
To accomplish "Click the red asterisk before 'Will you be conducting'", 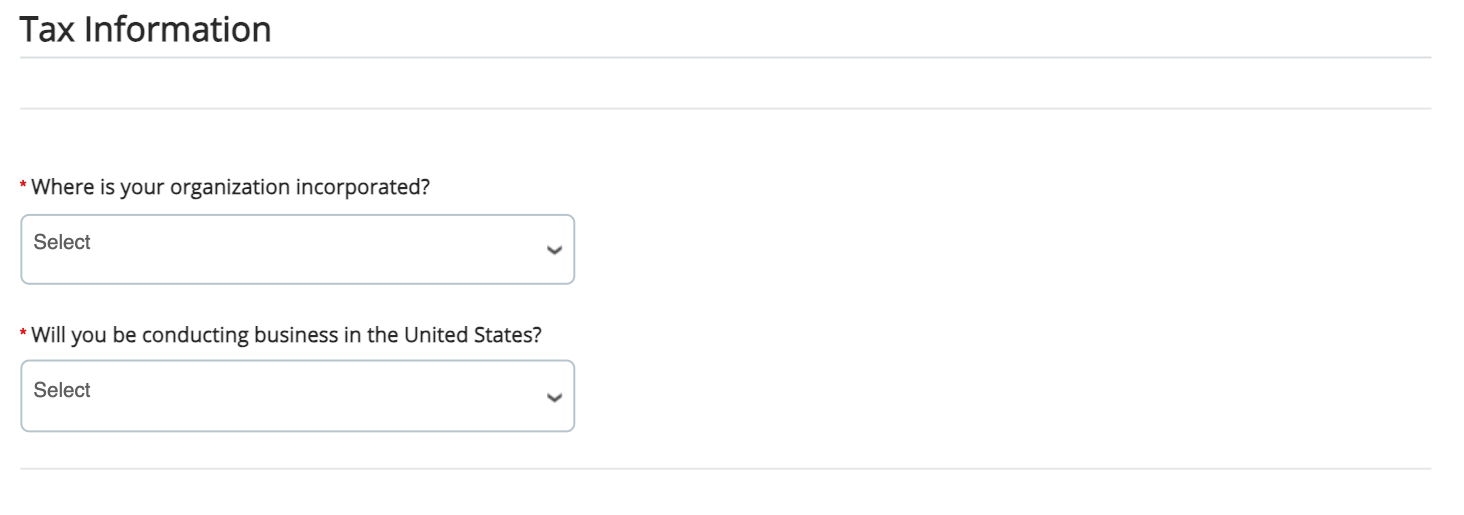I will click(24, 335).
